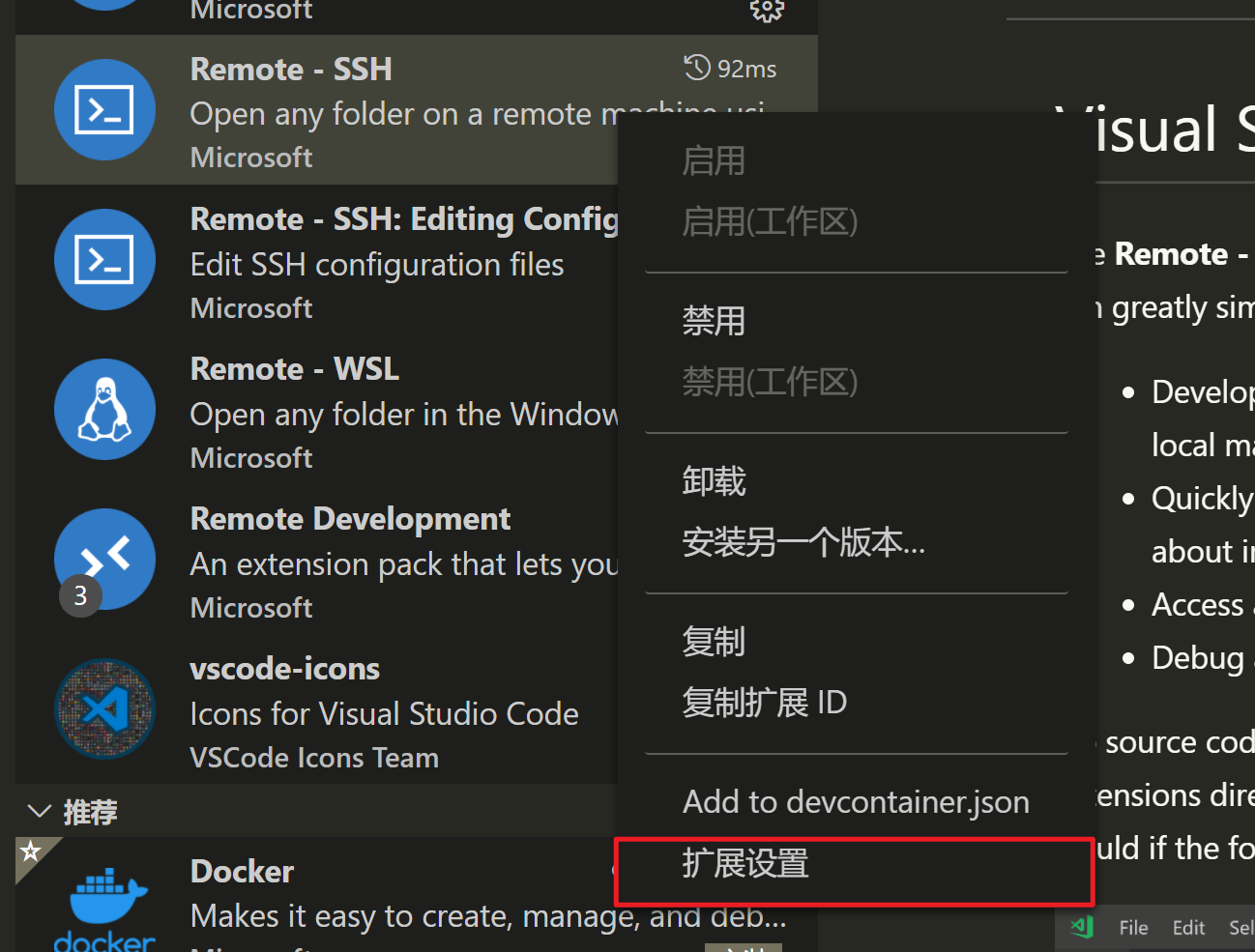Image resolution: width=1255 pixels, height=952 pixels.
Task: Click the 'Debug' bullet in the readme
Action: click(1198, 658)
